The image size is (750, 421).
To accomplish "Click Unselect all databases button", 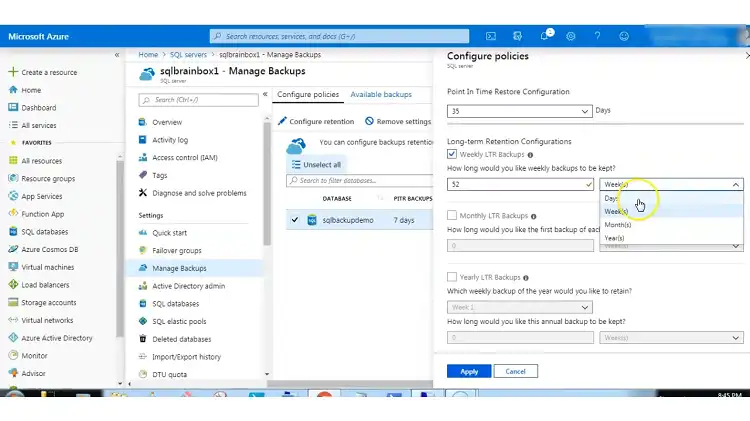I will [317, 165].
